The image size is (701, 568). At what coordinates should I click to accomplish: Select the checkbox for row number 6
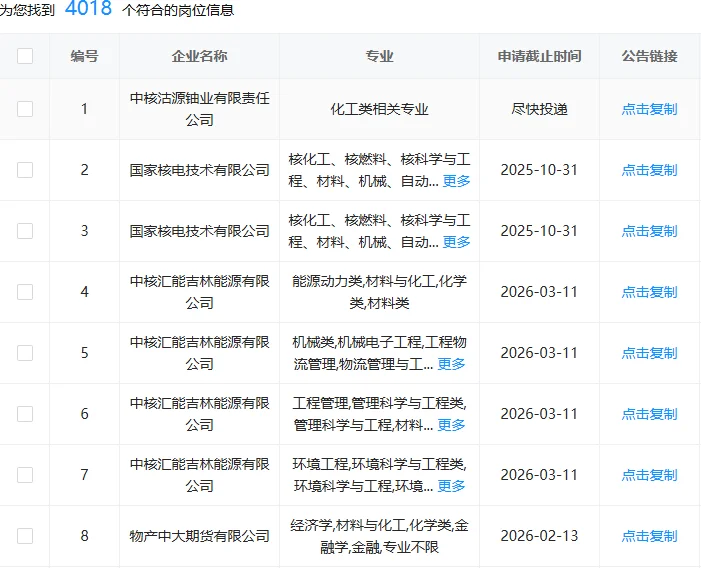pos(25,414)
